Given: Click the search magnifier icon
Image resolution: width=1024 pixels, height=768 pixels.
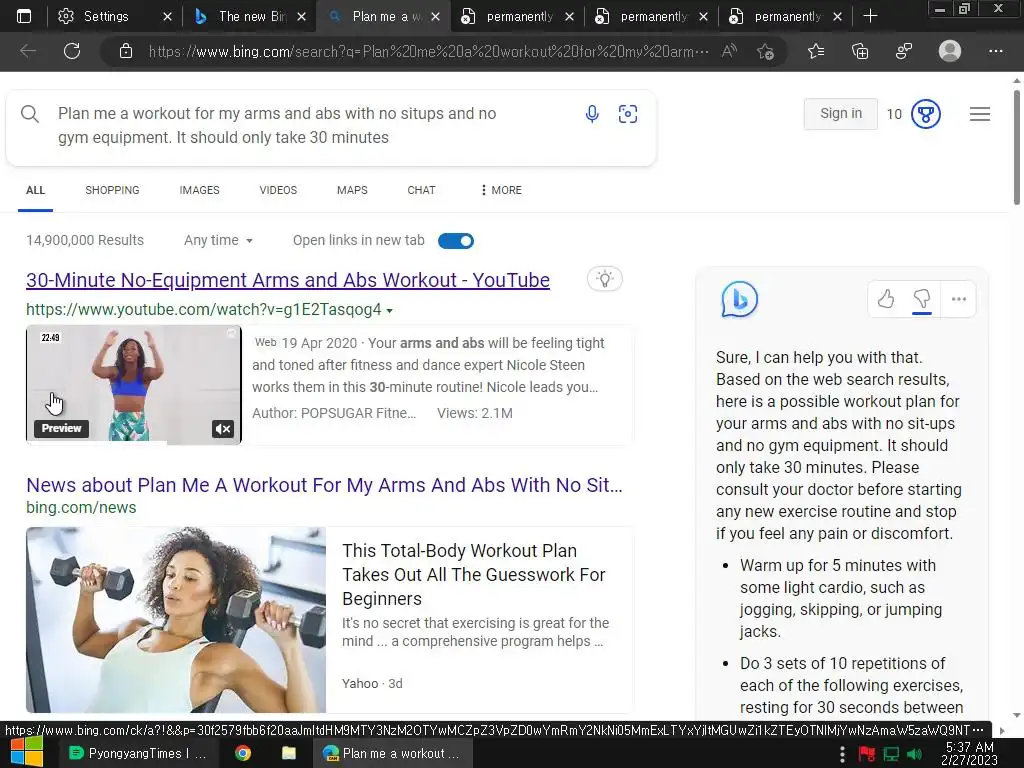Looking at the screenshot, I should click(x=30, y=114).
